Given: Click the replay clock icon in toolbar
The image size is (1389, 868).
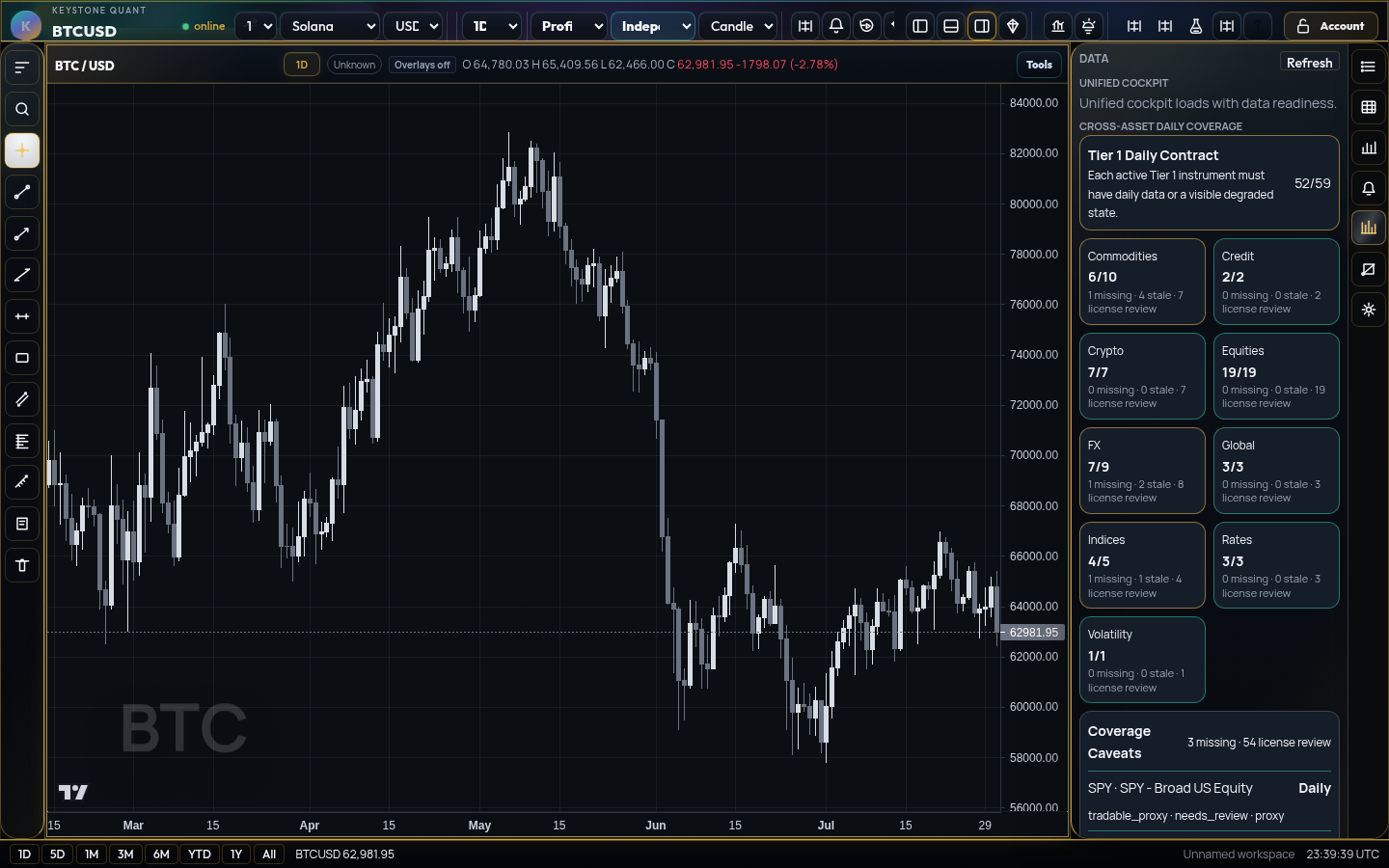Looking at the screenshot, I should point(867,26).
